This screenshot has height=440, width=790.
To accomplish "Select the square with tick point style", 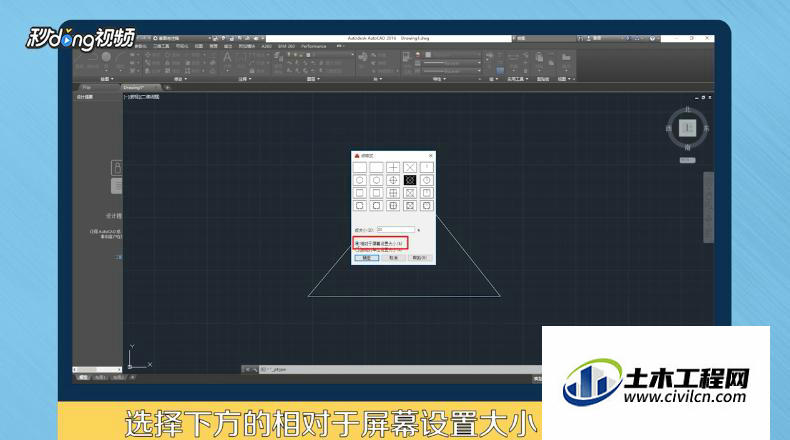I will click(427, 193).
